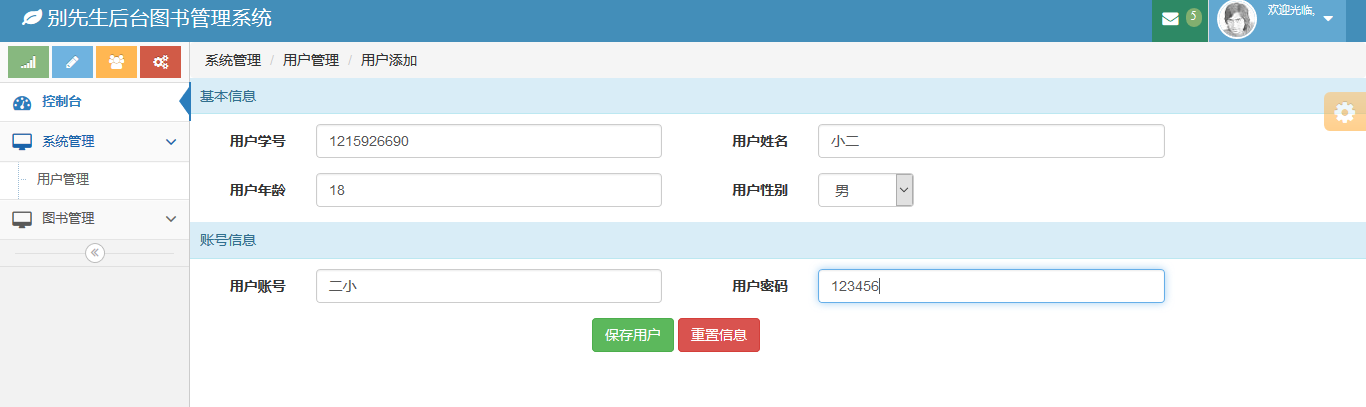Click the dashboard gauge icon beside 控制台
Image resolution: width=1366 pixels, height=407 pixels.
22,102
